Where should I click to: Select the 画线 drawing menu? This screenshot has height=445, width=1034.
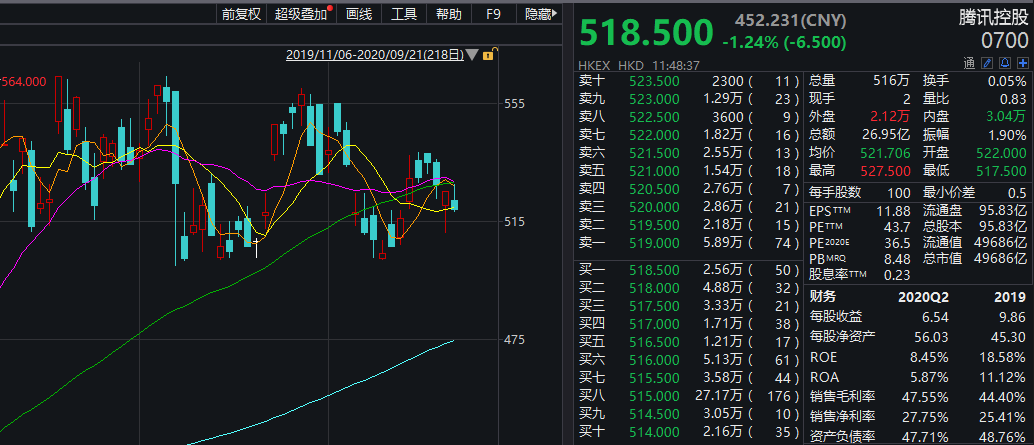(359, 15)
